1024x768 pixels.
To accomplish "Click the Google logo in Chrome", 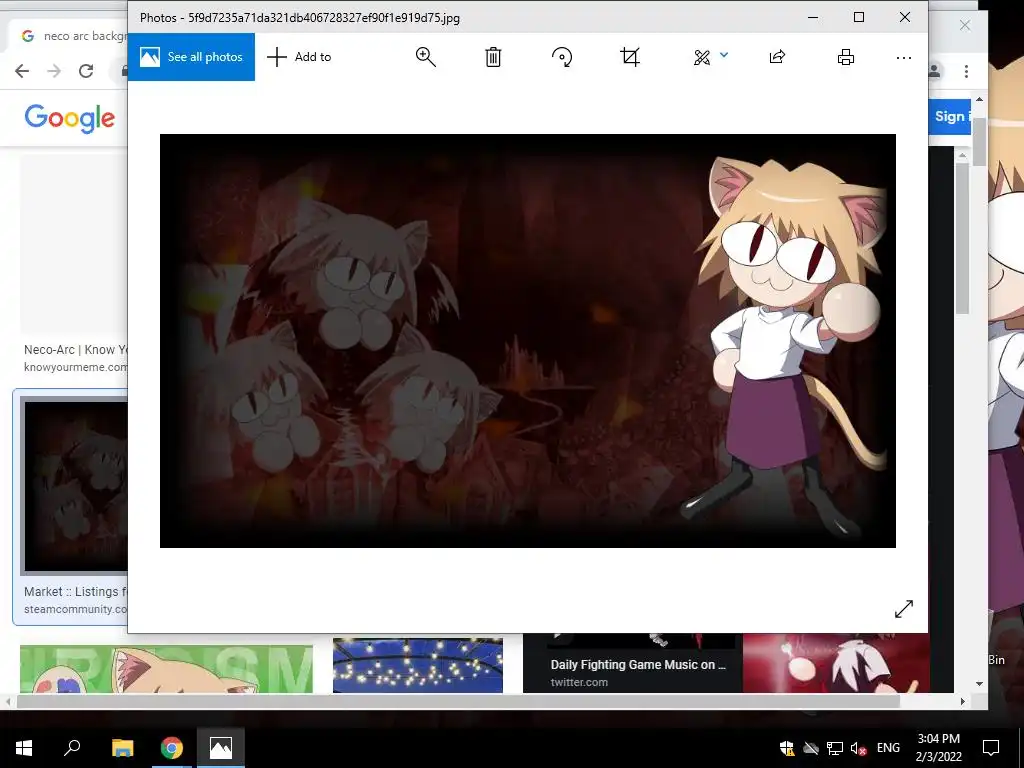I will [70, 118].
